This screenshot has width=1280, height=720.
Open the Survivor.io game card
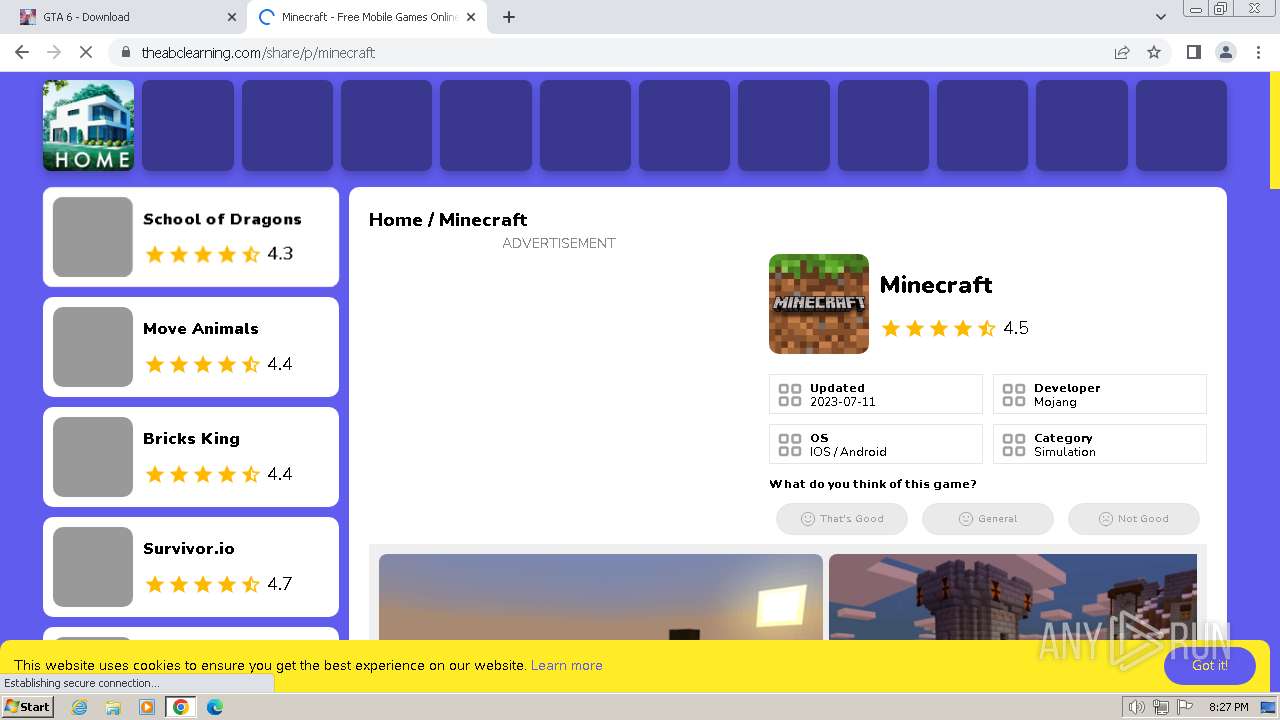coord(191,567)
